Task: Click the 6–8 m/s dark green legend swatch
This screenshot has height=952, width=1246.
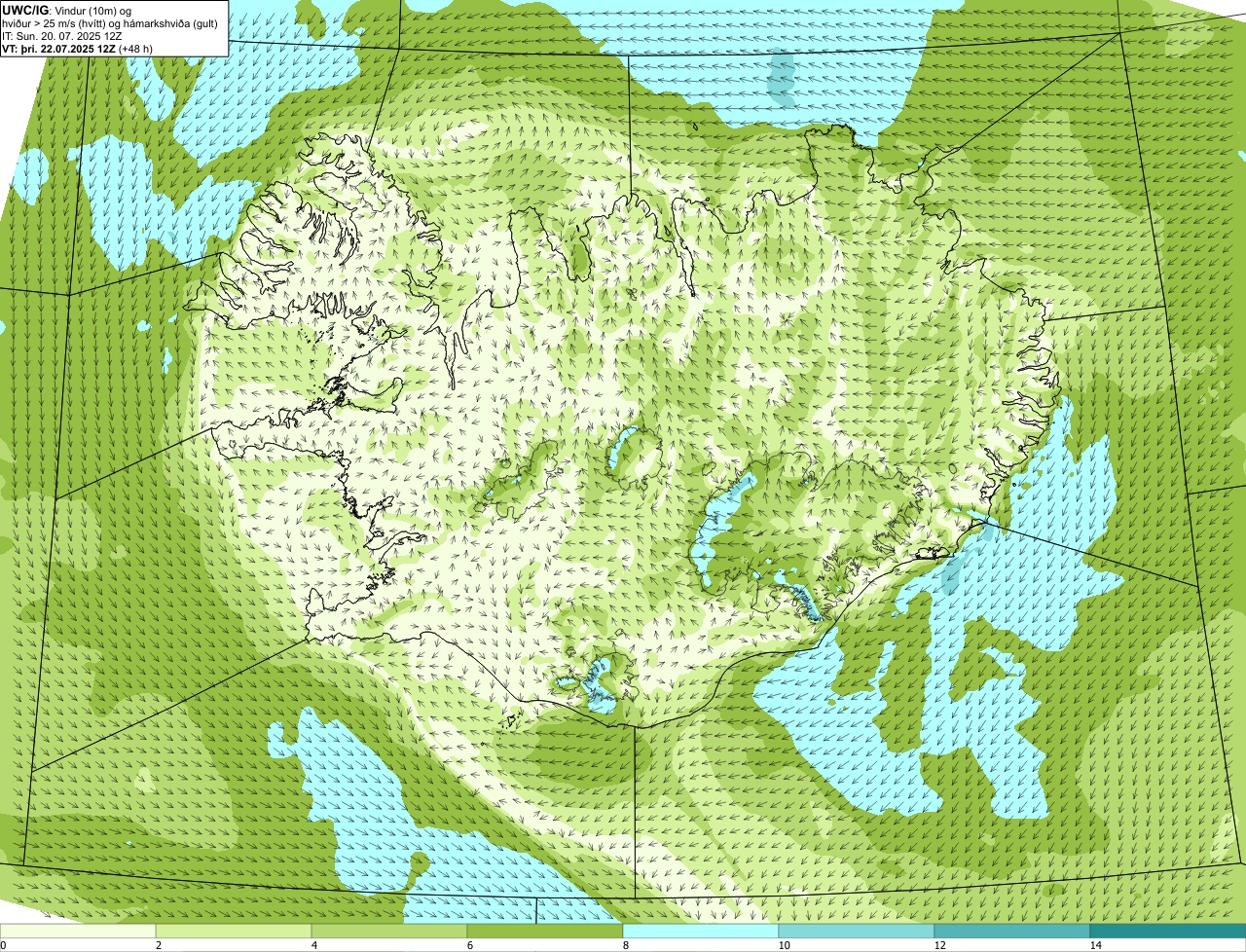Action: [x=545, y=931]
